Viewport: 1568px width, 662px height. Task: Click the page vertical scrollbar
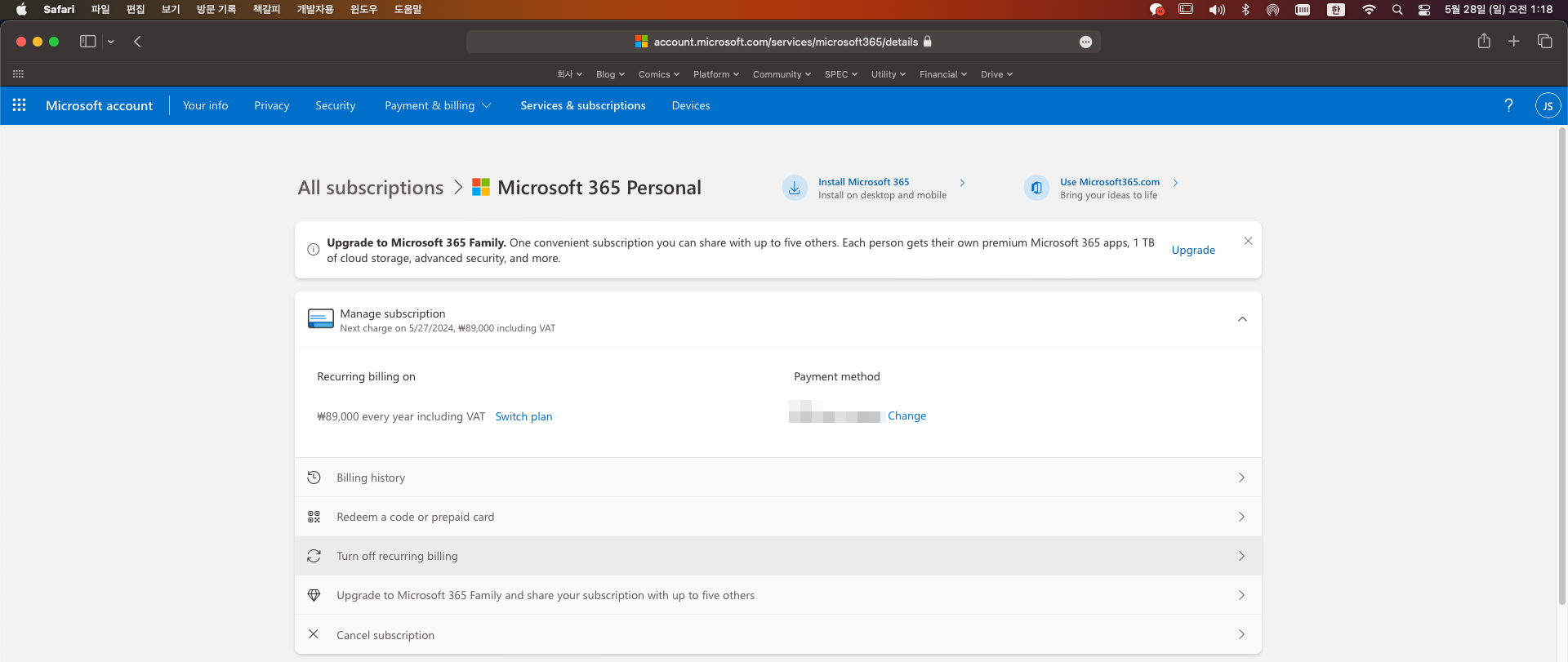pos(1562,366)
